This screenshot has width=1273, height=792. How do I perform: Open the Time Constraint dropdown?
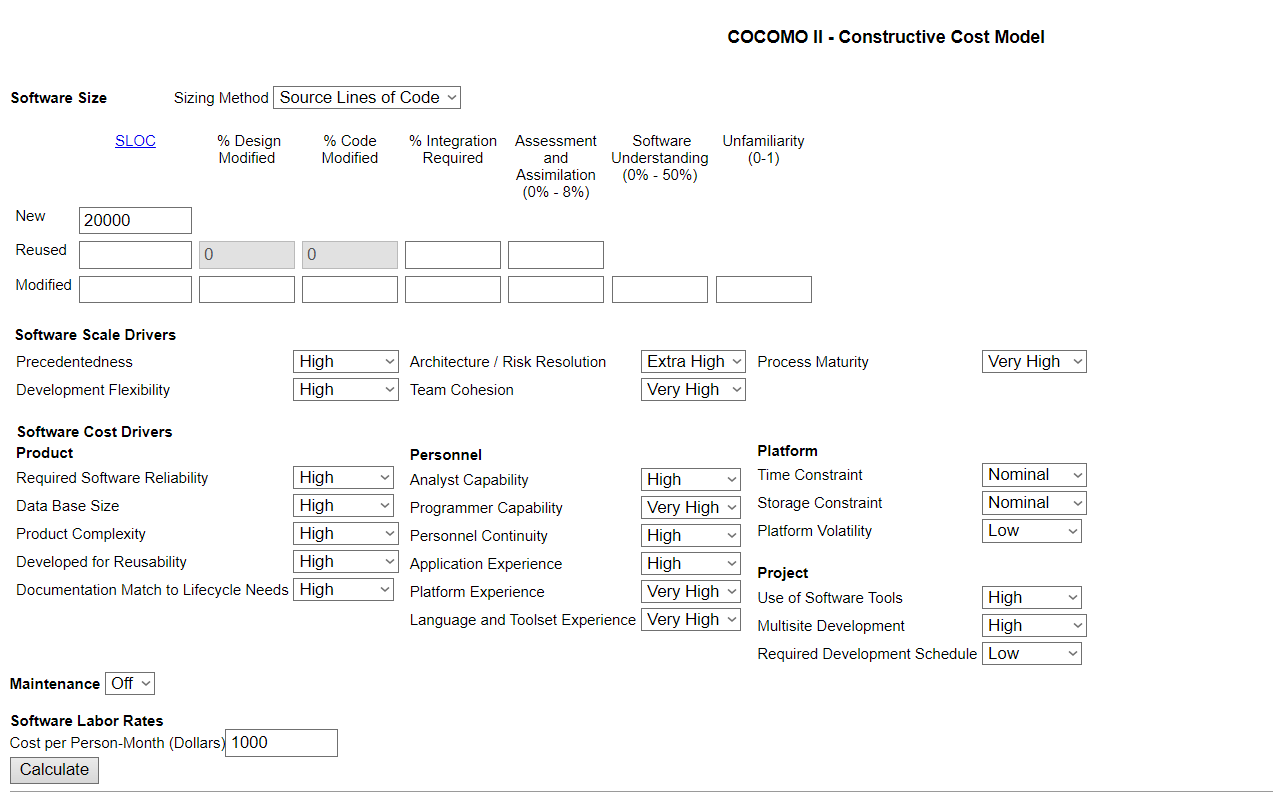click(1034, 475)
